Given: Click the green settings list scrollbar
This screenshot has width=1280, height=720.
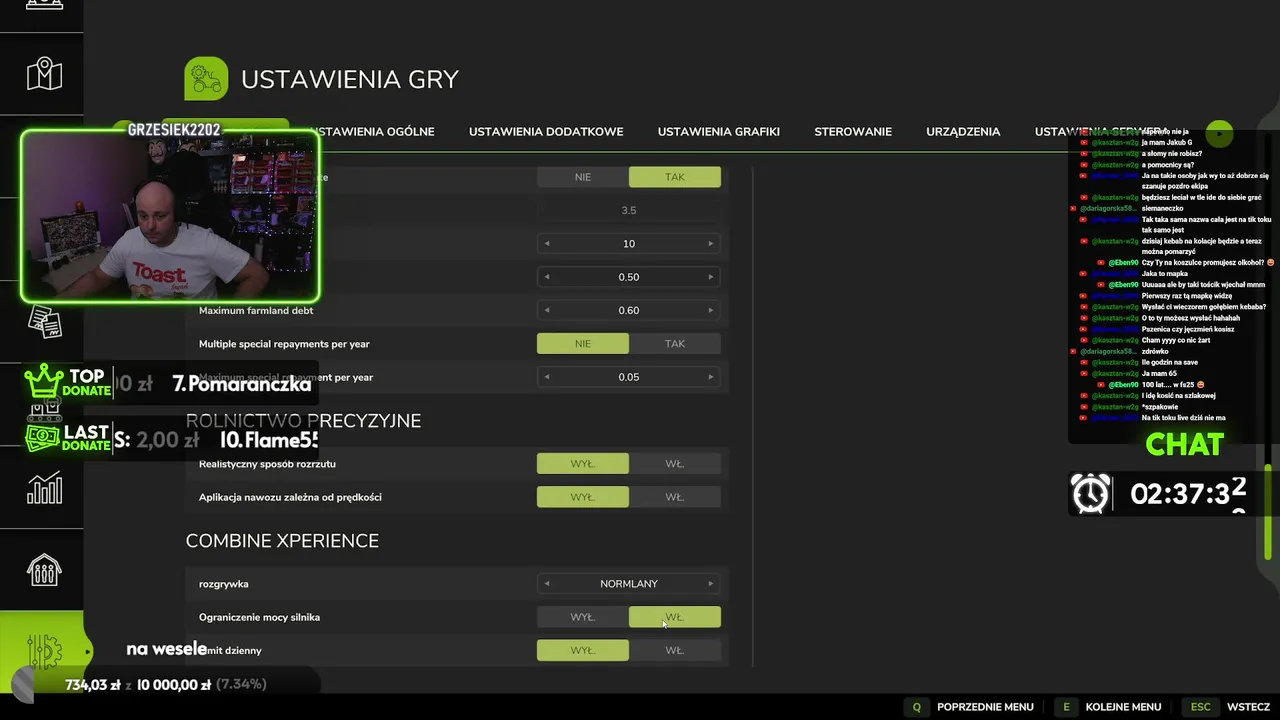Looking at the screenshot, I should 1268,512.
